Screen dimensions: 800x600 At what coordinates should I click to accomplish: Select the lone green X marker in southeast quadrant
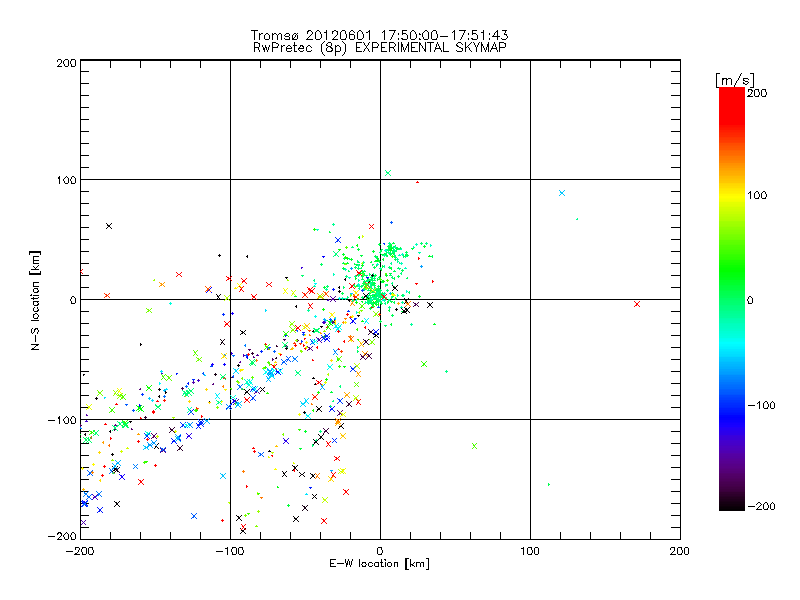click(474, 446)
